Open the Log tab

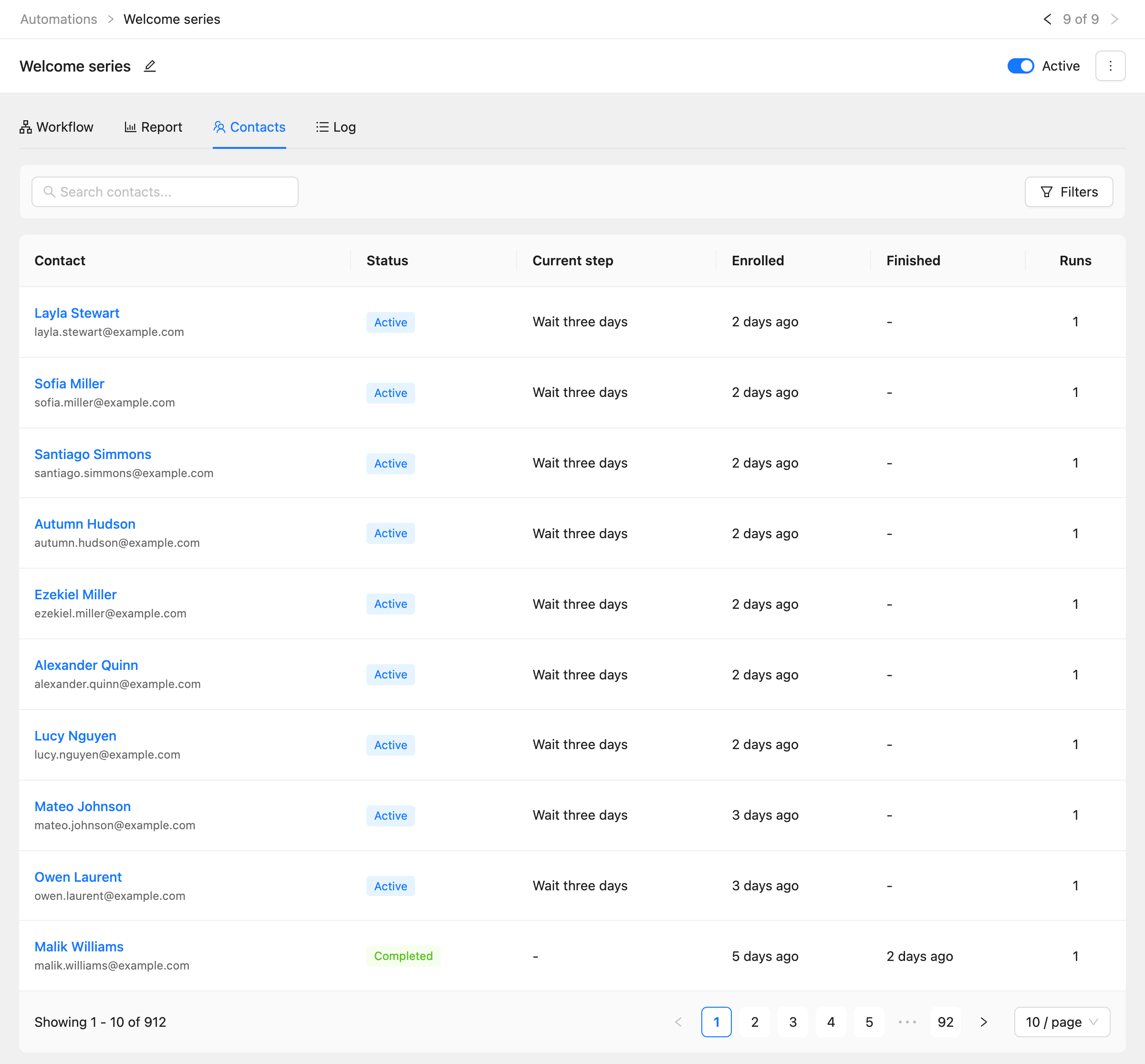pos(336,127)
